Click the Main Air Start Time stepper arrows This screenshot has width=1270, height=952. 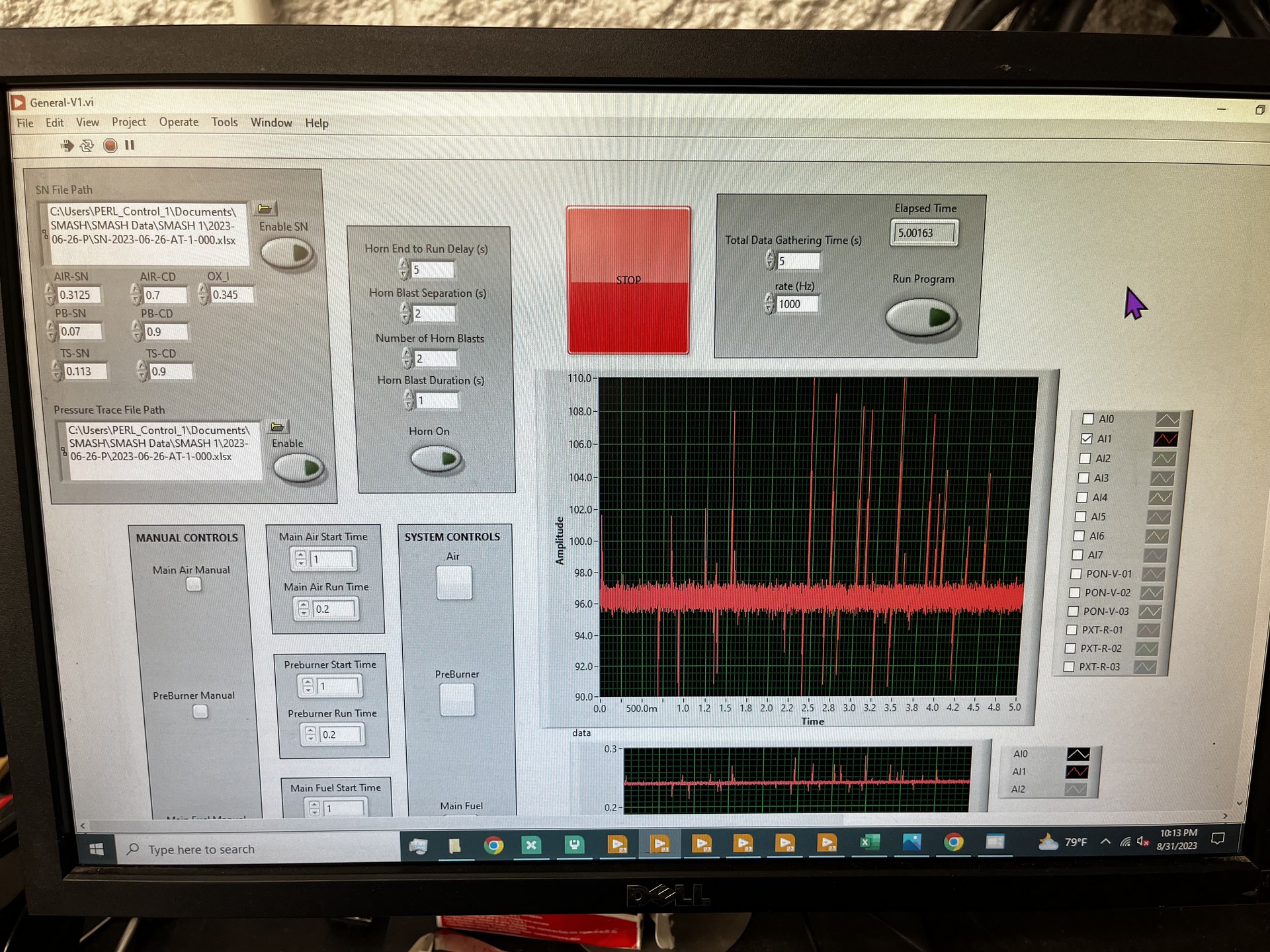[x=301, y=559]
